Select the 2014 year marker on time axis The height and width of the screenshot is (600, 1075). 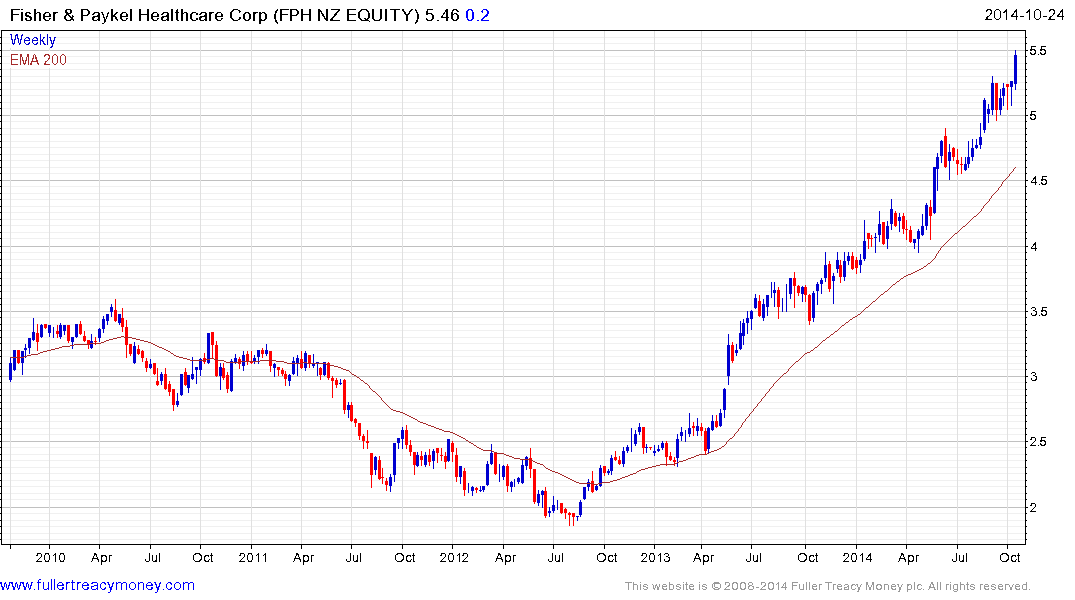pos(857,558)
